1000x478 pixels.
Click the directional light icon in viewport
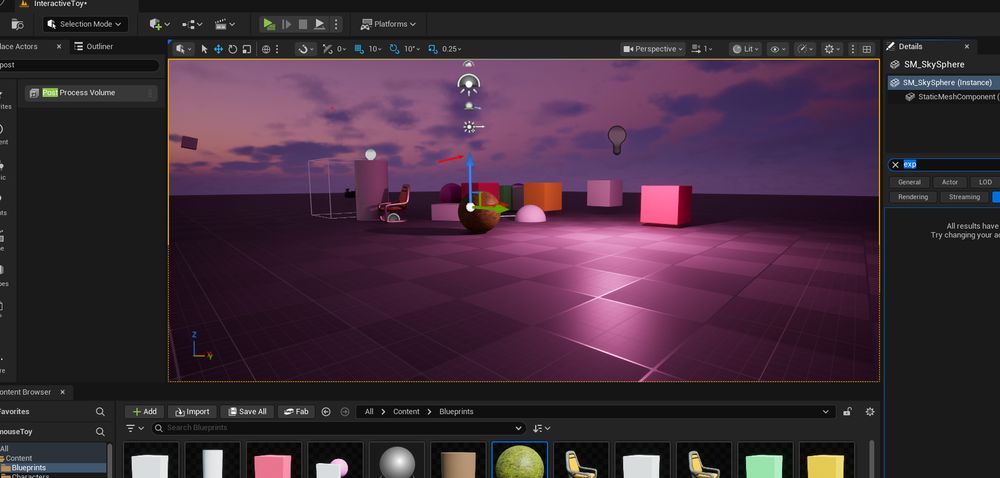(471, 127)
